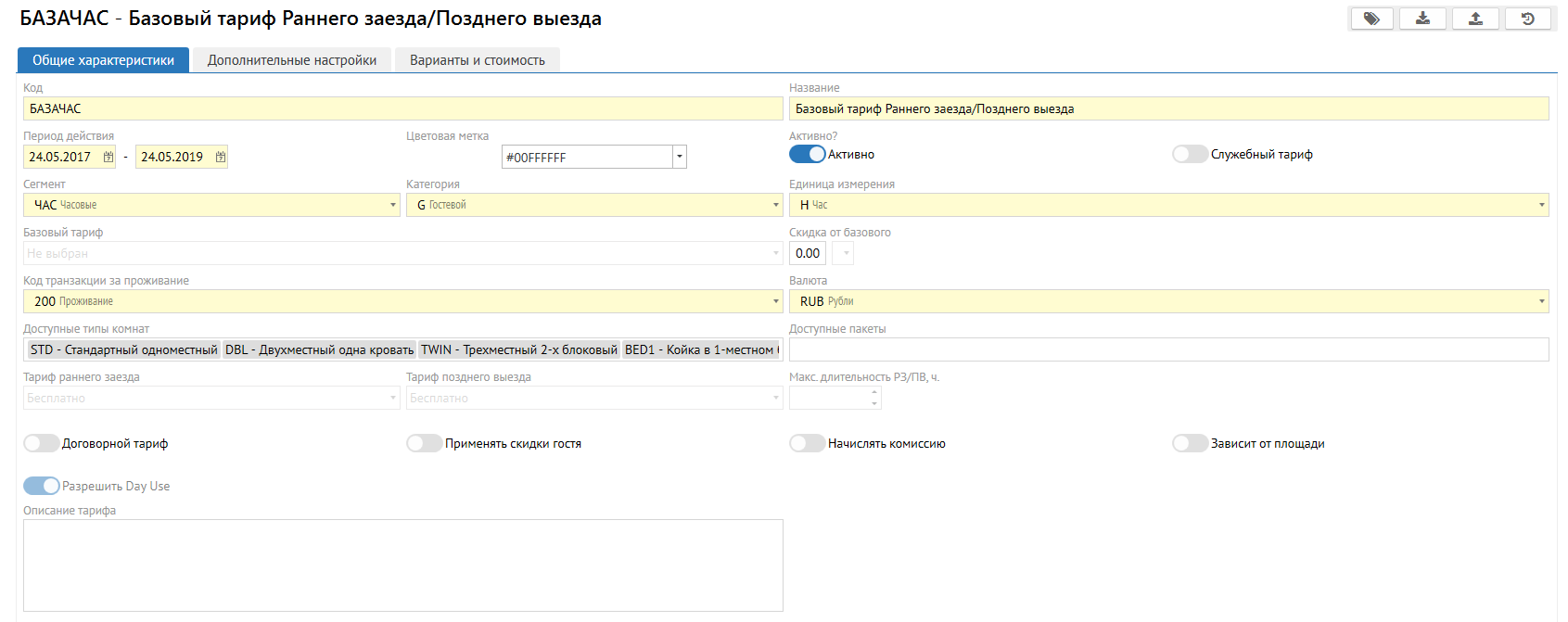
Task: Click the tags icon button
Action: coord(1371,19)
